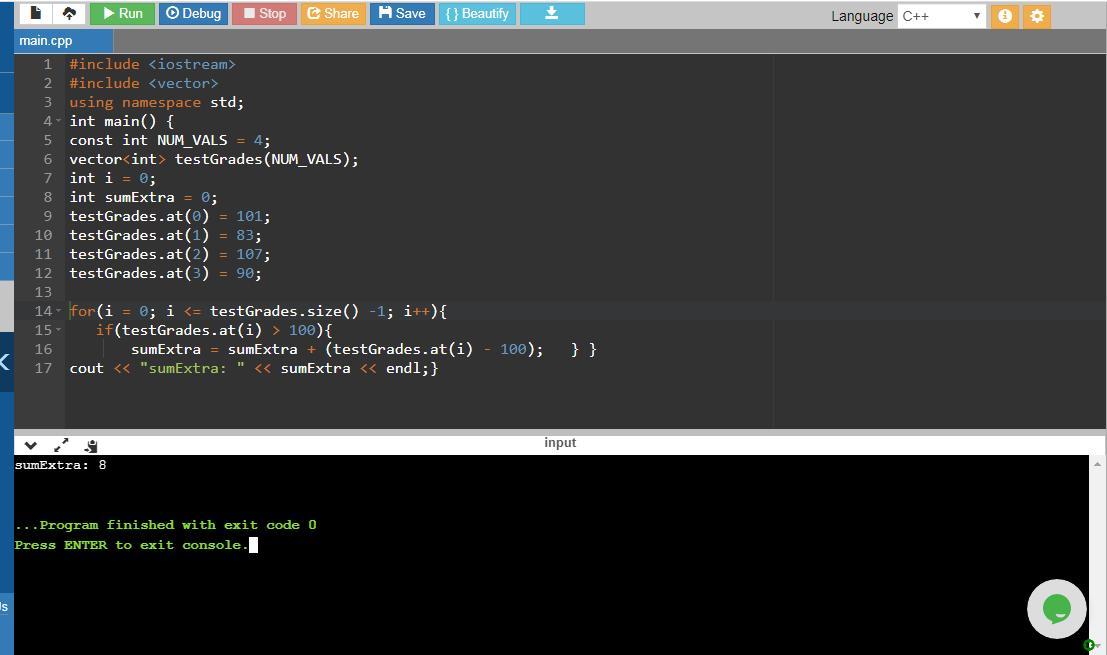
Task: Click the "testGrades.at(2) = 107;" line
Action: point(169,254)
